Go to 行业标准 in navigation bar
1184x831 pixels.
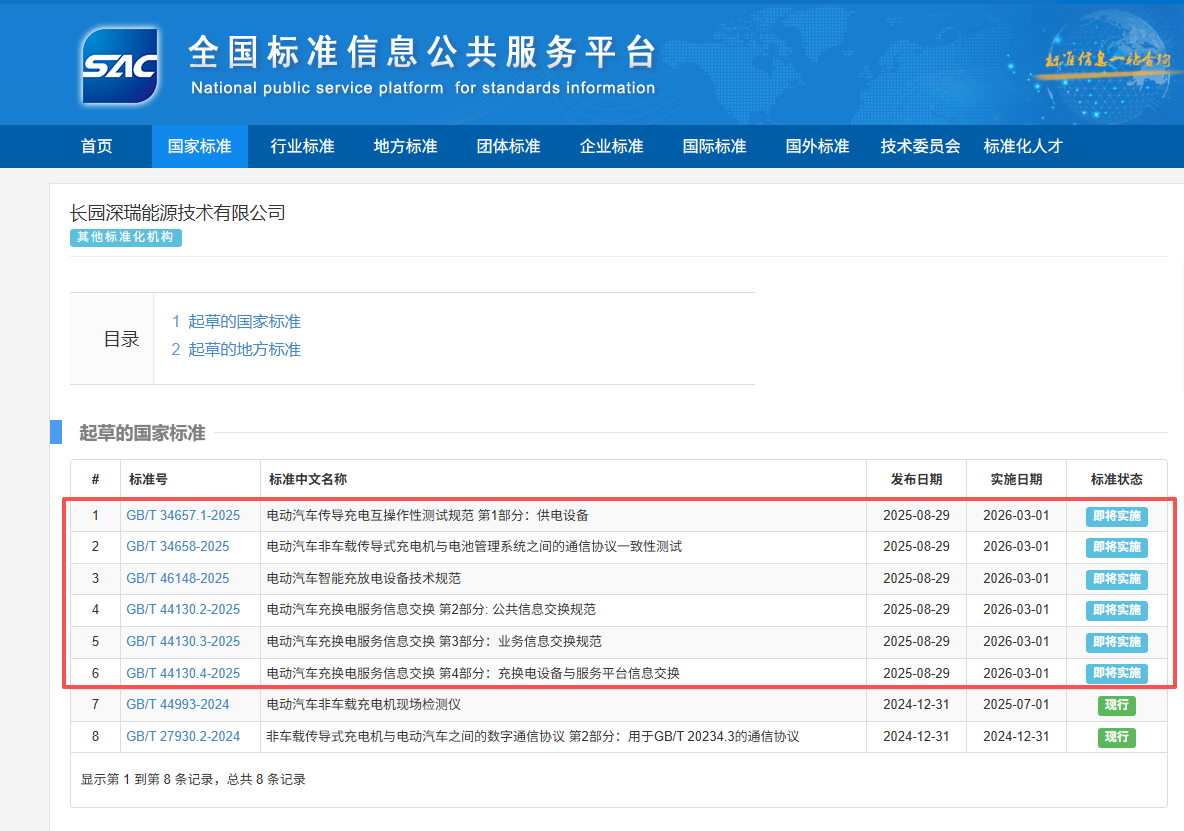point(302,146)
